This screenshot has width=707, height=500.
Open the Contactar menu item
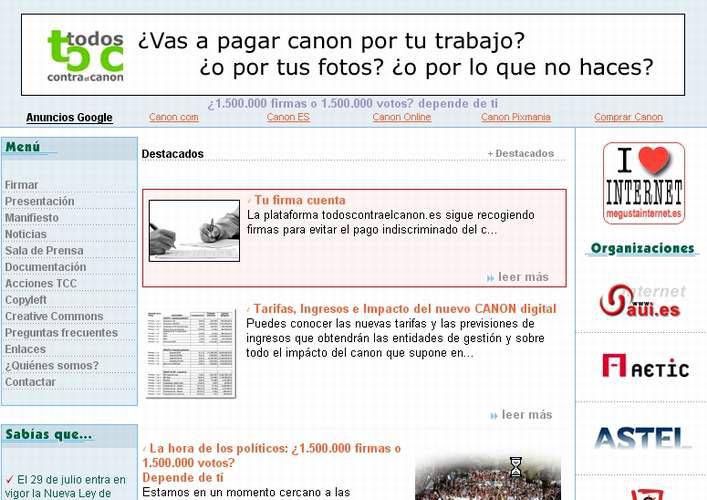(x=30, y=382)
